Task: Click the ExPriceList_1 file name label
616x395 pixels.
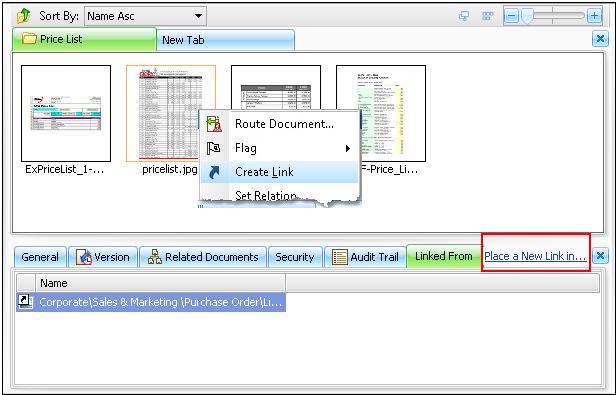Action: coord(65,169)
